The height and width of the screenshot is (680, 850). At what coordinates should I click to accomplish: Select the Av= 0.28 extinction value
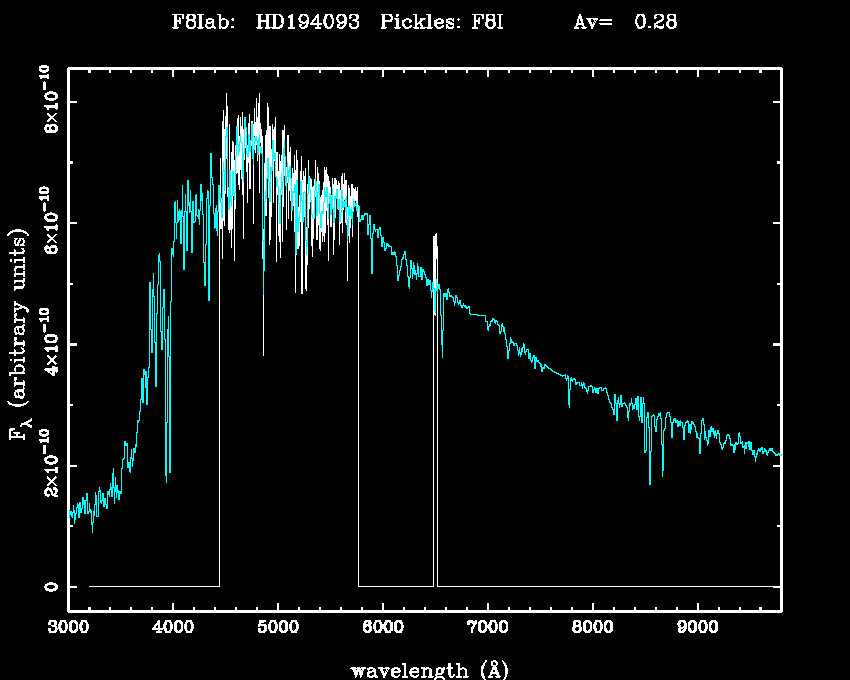pos(625,22)
